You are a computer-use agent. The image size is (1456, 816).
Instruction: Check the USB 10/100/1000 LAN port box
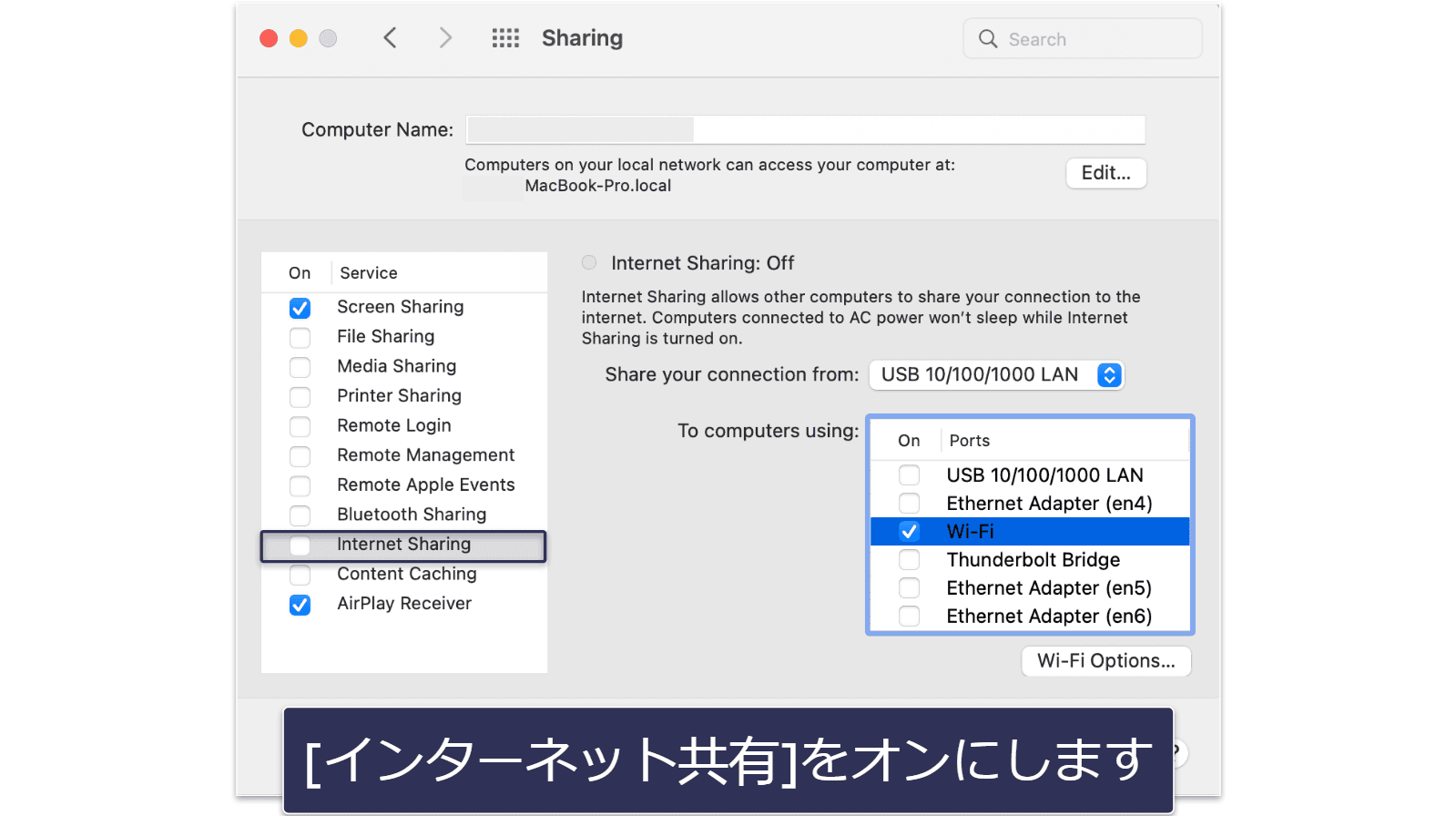tap(909, 475)
